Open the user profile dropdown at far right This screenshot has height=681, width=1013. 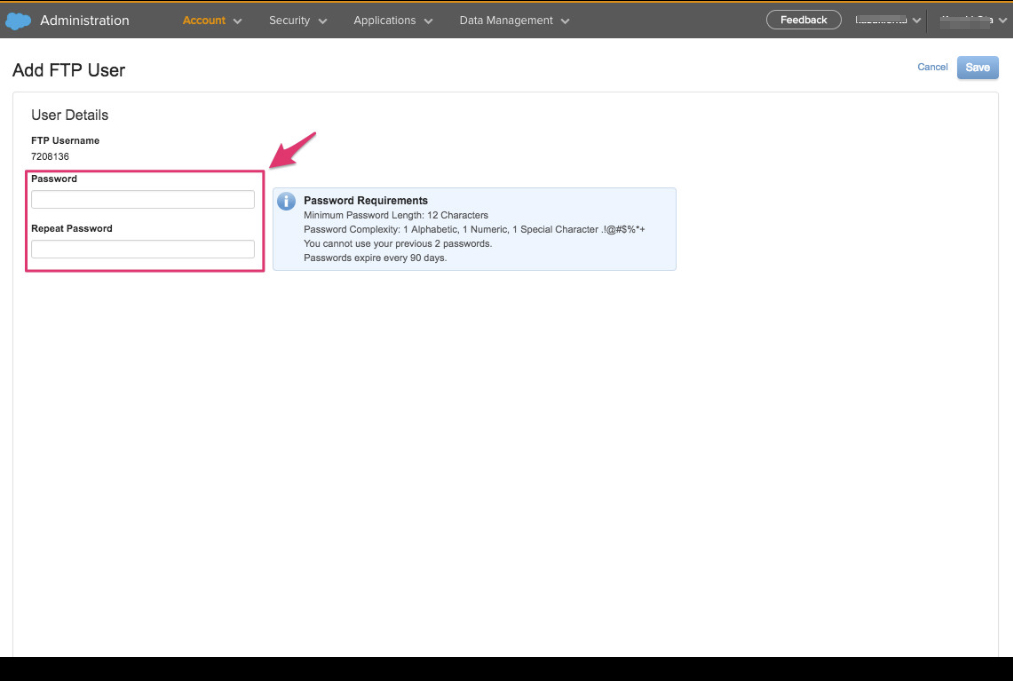point(972,20)
